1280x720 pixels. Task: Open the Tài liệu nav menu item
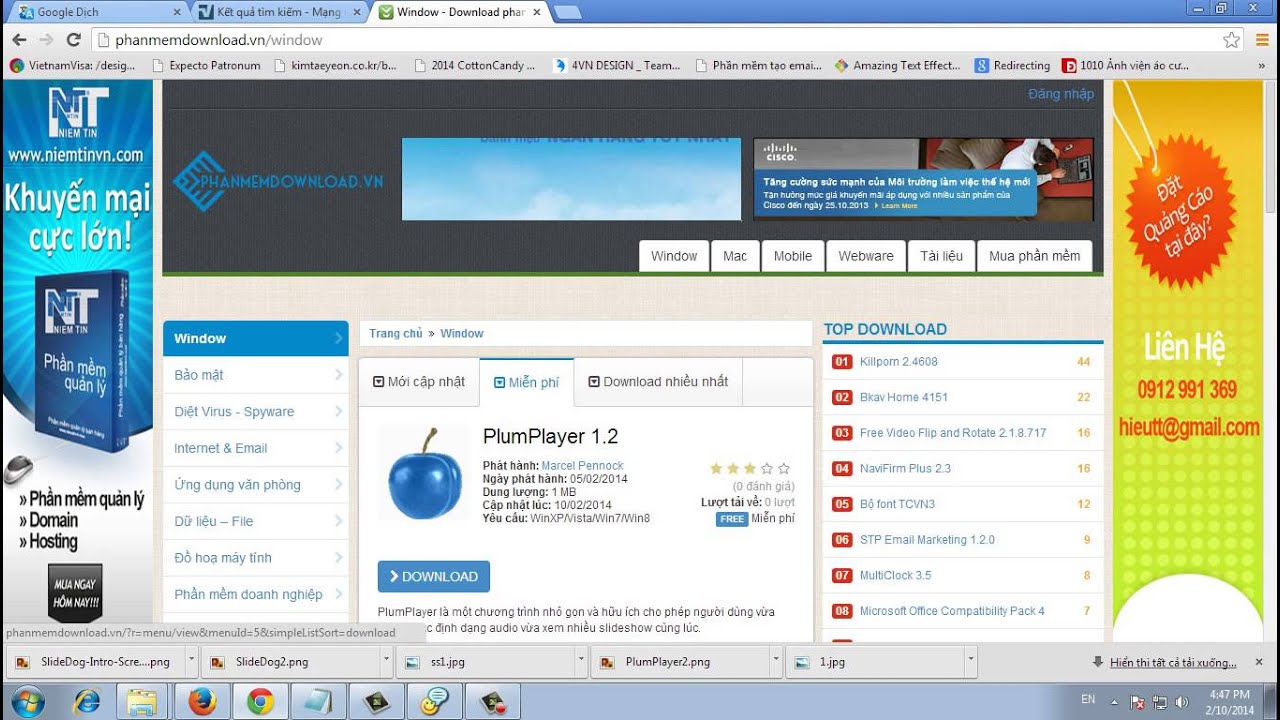(x=941, y=256)
